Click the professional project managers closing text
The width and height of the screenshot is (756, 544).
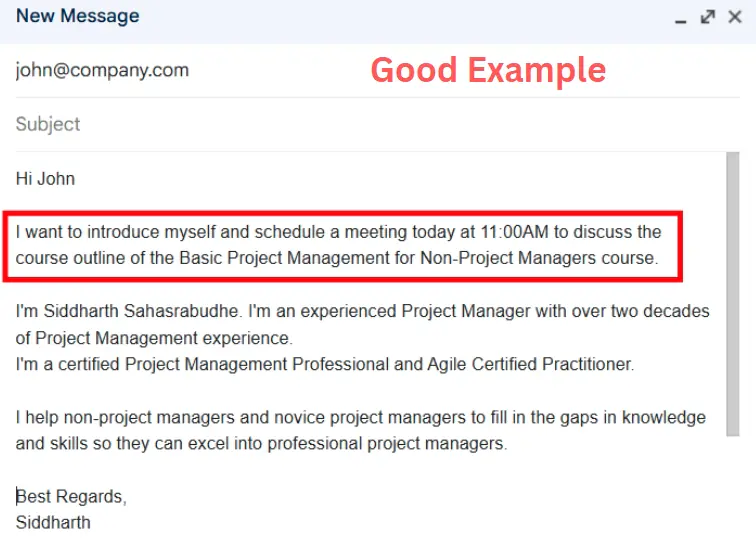tap(387, 444)
